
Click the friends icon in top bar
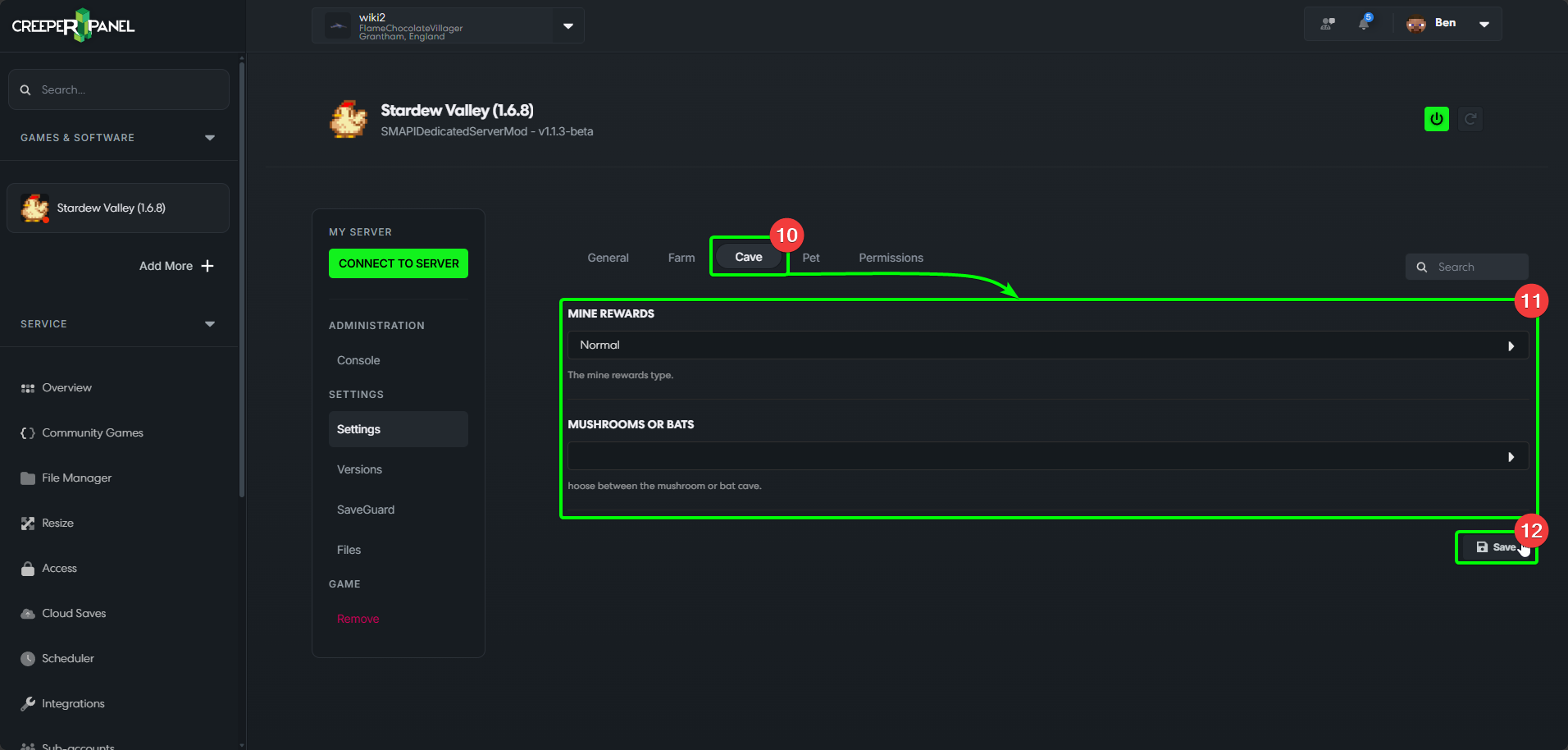click(x=1327, y=24)
